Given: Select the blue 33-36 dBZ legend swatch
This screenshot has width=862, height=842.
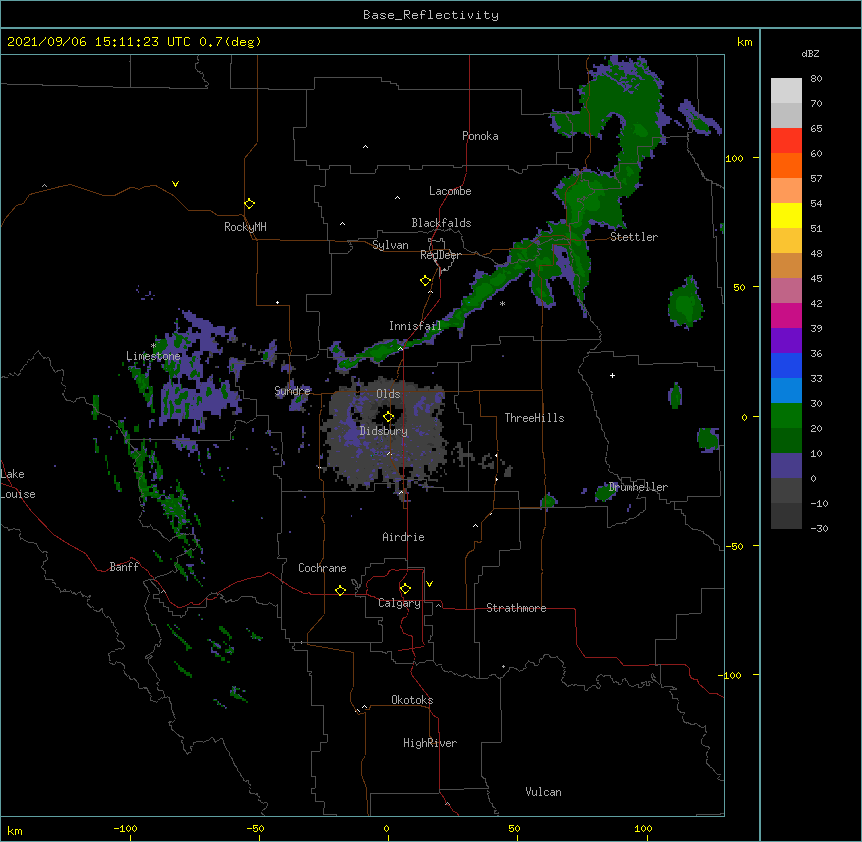Looking at the screenshot, I should 786,365.
